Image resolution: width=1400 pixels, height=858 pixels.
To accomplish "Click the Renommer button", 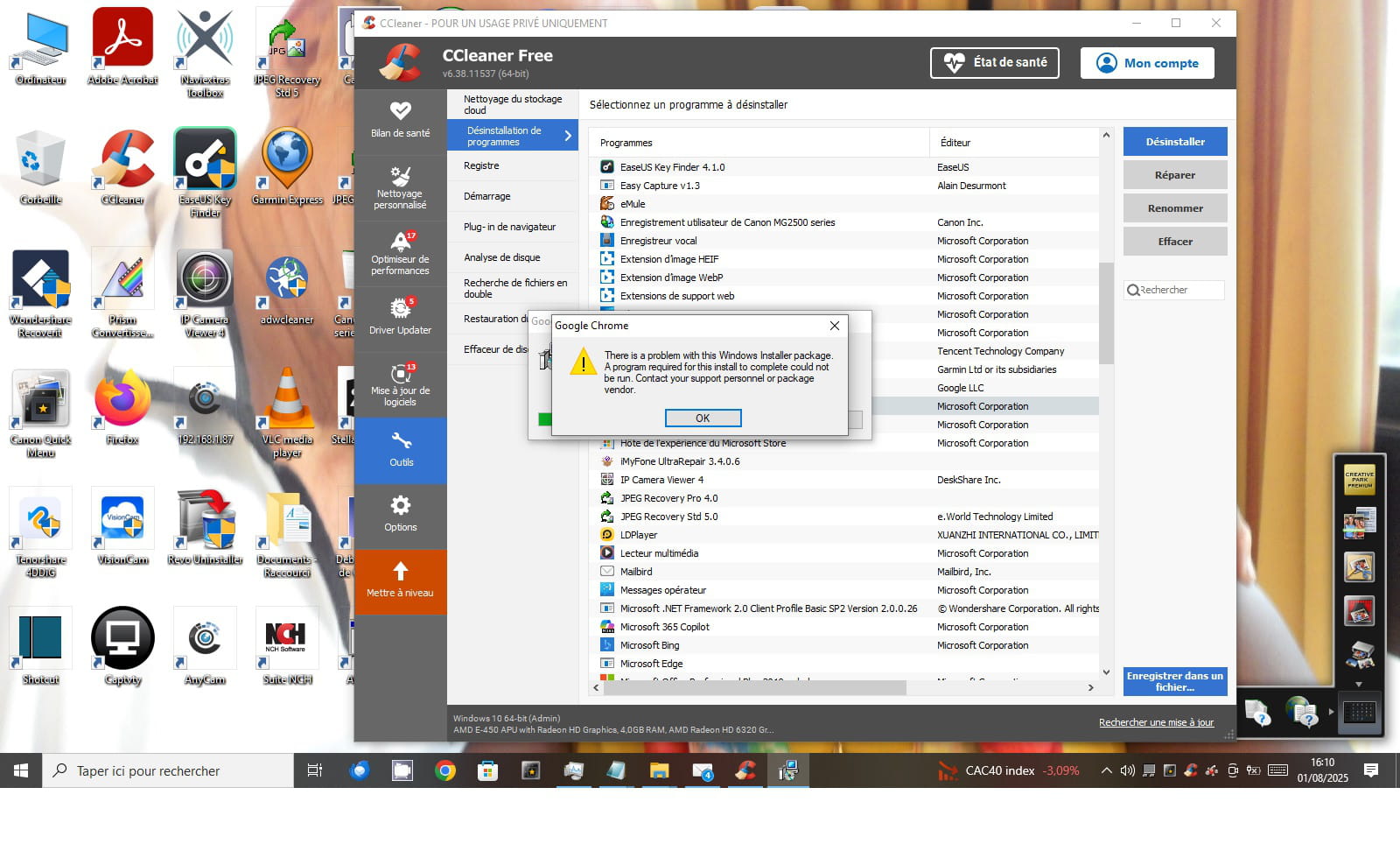I will tap(1175, 208).
